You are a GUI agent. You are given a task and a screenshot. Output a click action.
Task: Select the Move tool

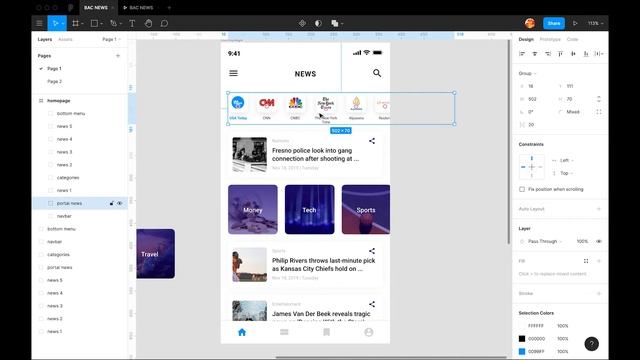(55, 23)
